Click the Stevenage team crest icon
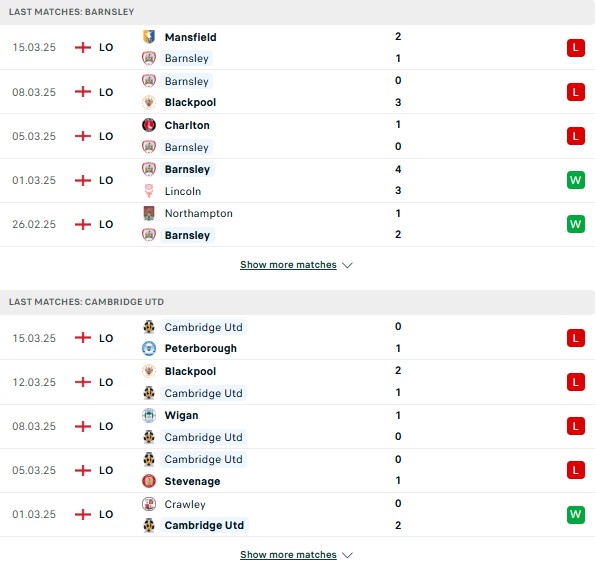The height and width of the screenshot is (569, 596). click(x=149, y=481)
